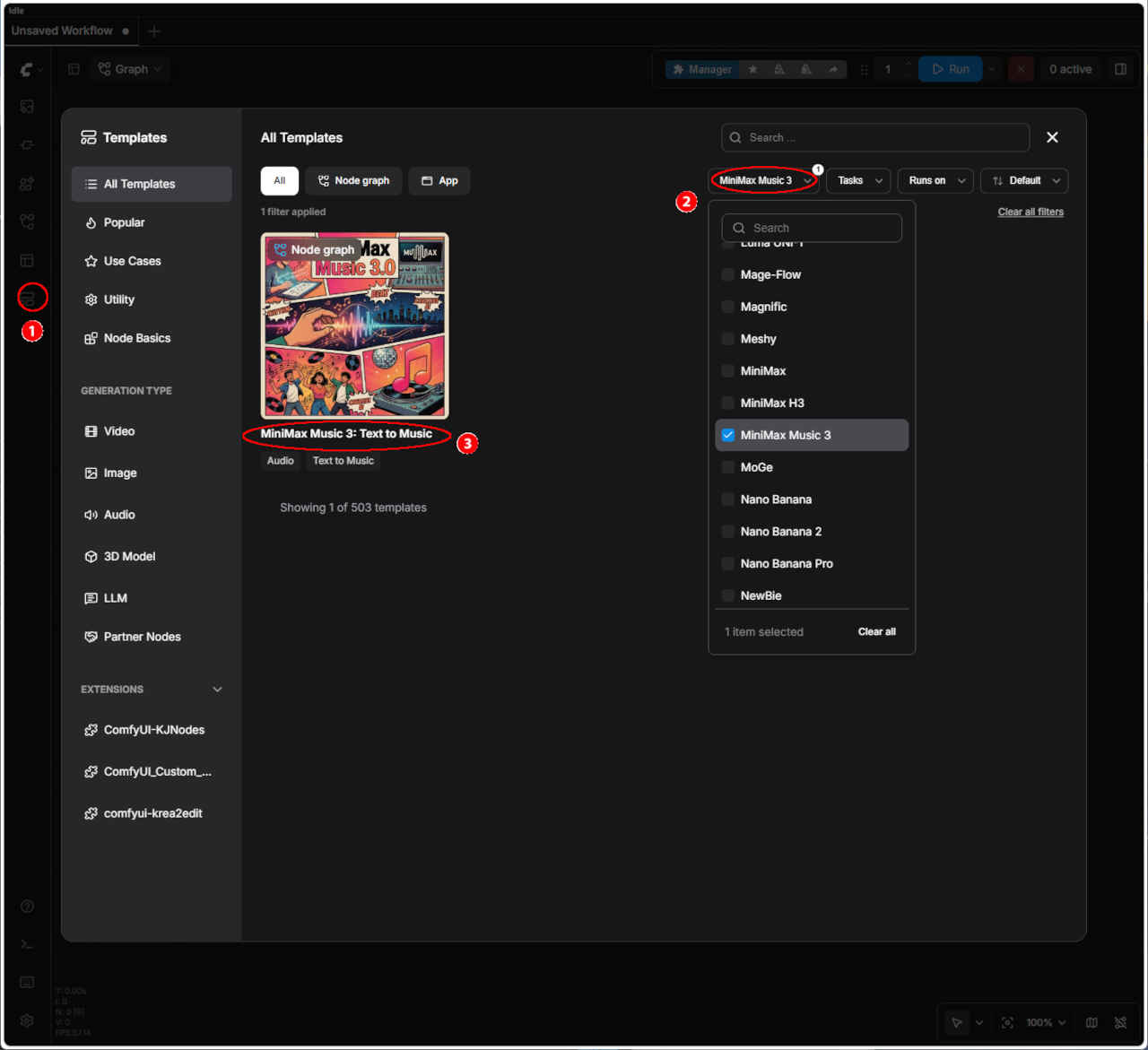
Task: Add a new workflow tab with plus
Action: coord(153,31)
